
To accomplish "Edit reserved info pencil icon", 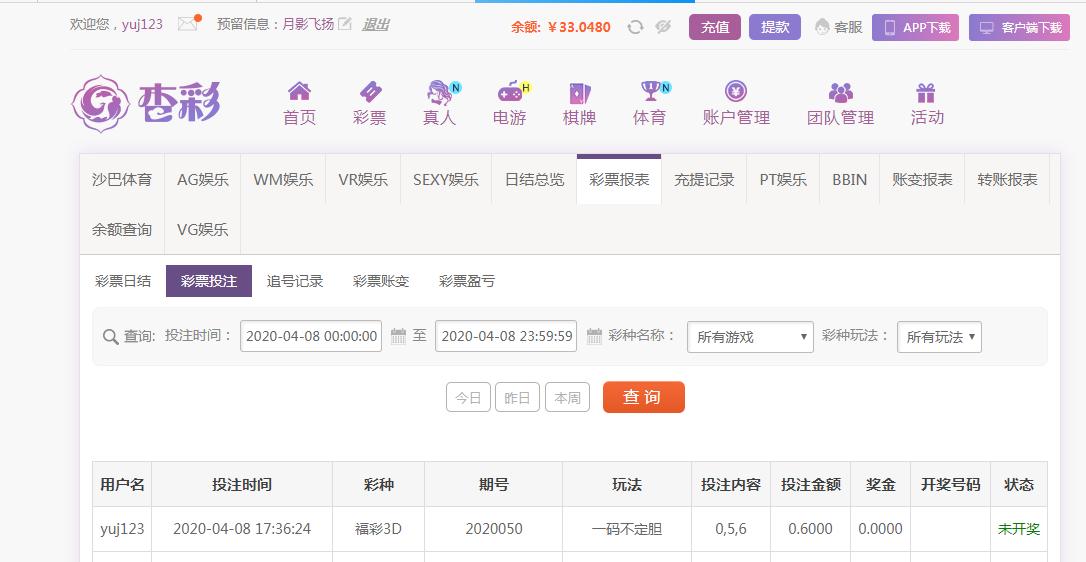I will [x=345, y=25].
